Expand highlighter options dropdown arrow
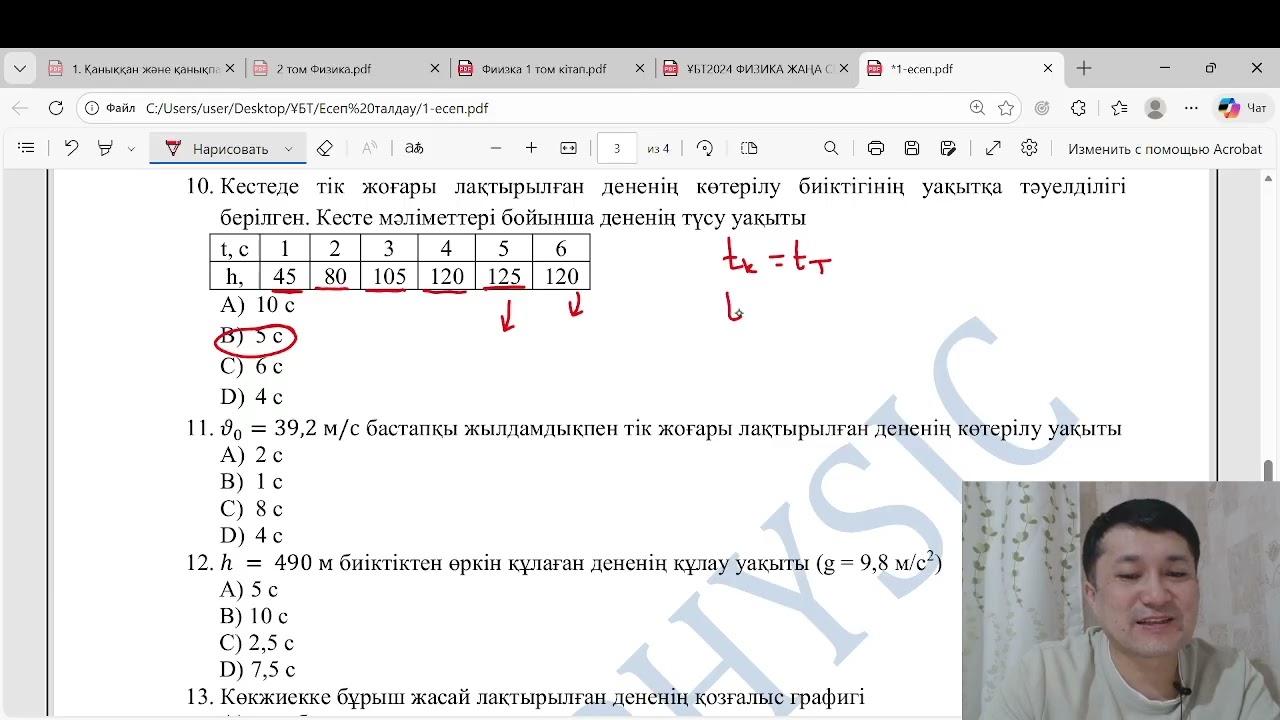 131,149
